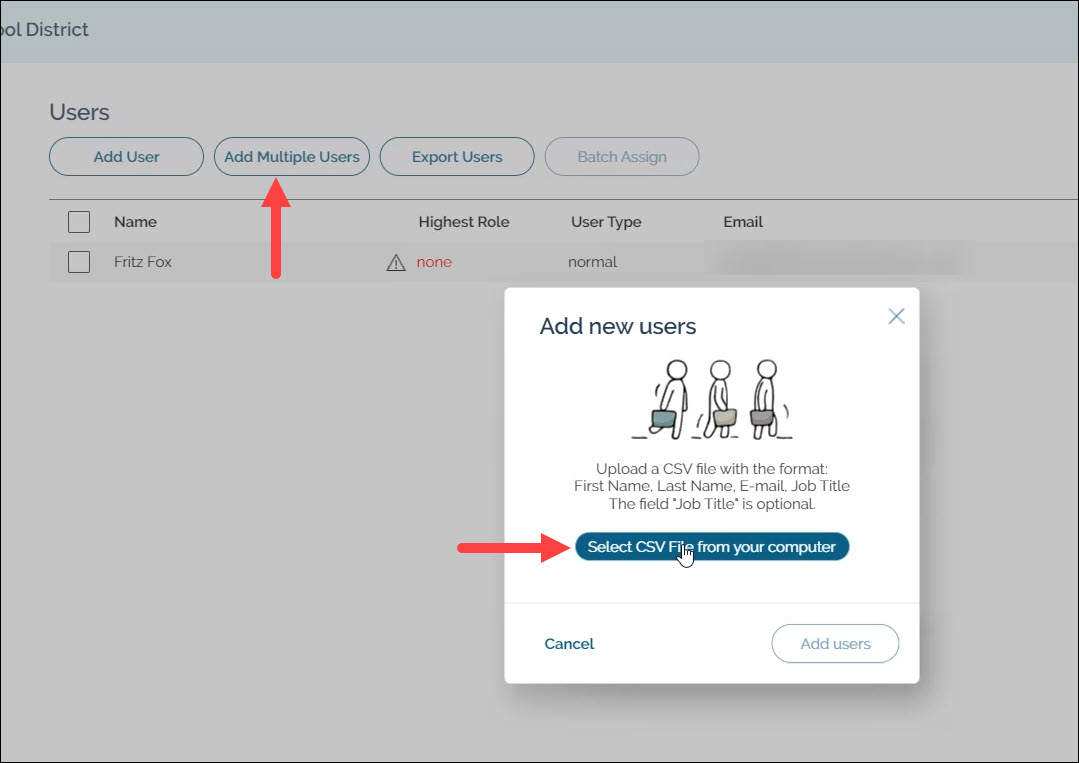Screen dimensions: 1079x763
Task: Click the School District title in the header
Action: [44, 30]
